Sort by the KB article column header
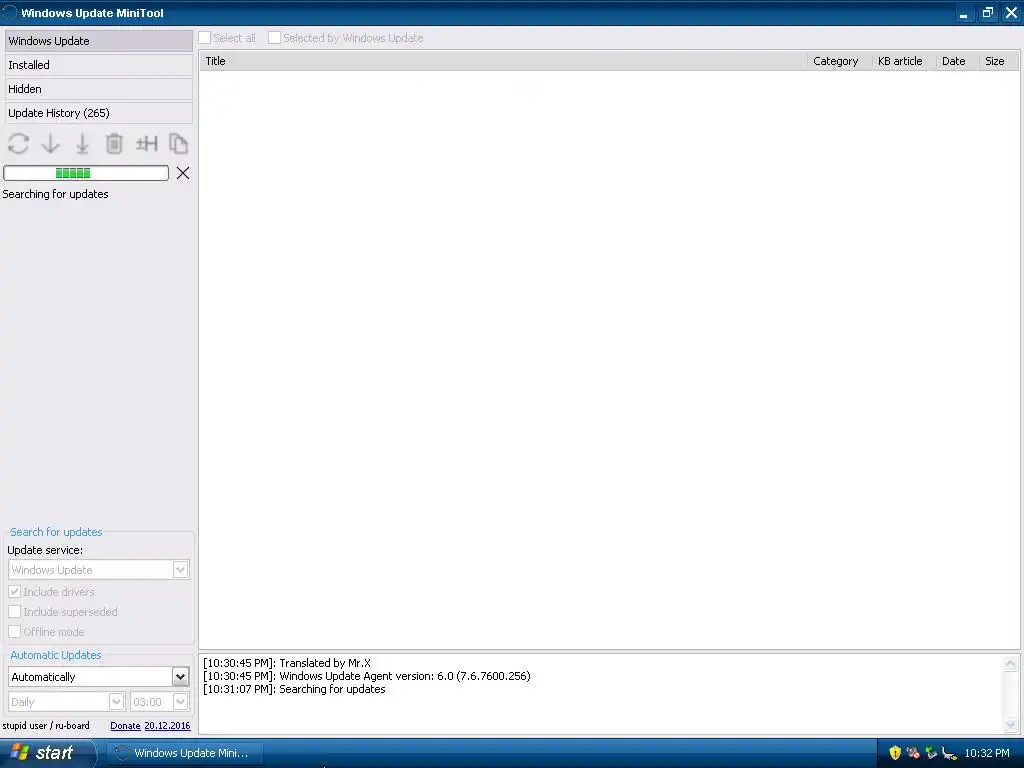Screen dimensions: 1024x768 903,61
